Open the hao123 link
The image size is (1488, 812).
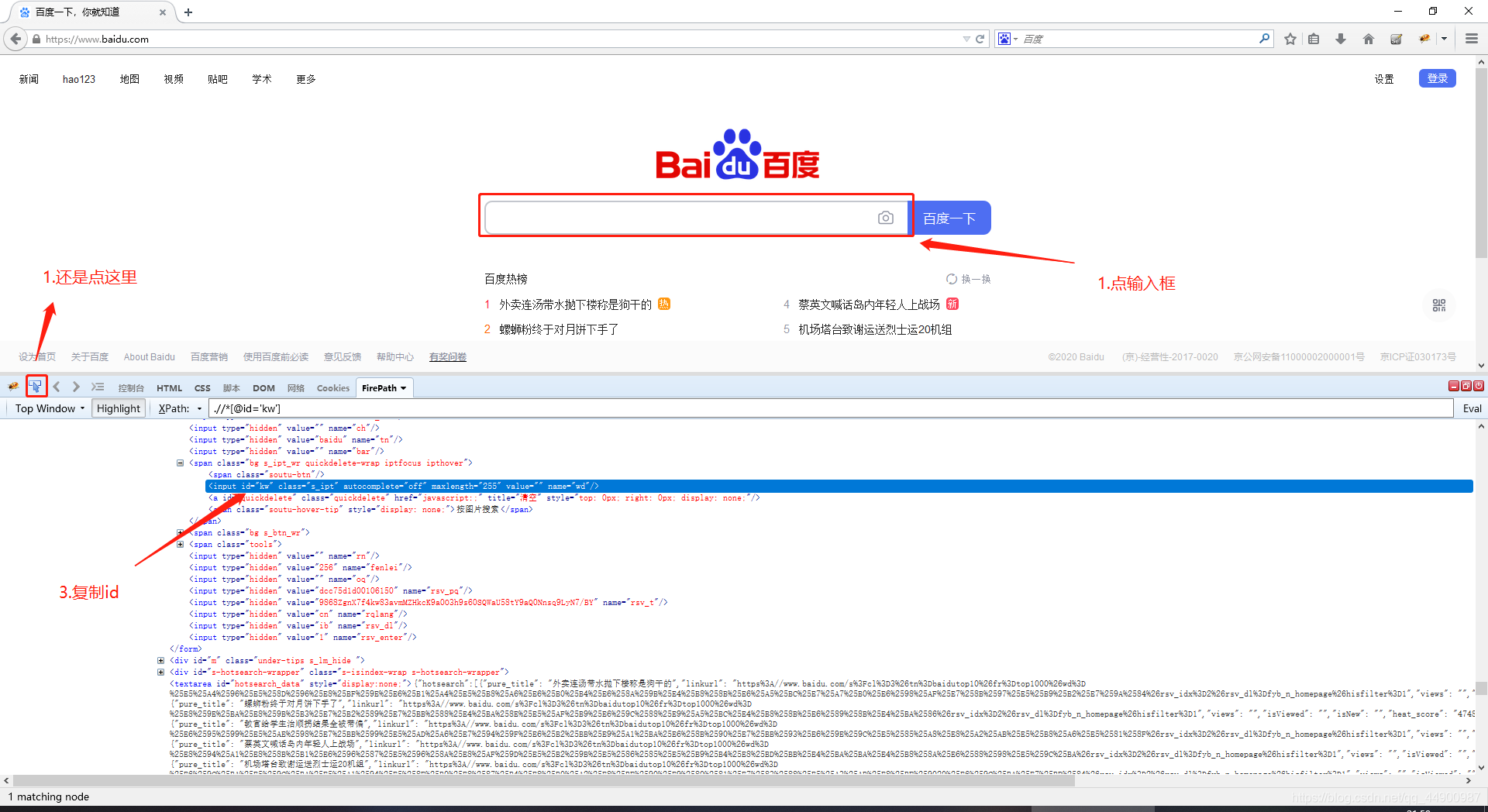[79, 79]
